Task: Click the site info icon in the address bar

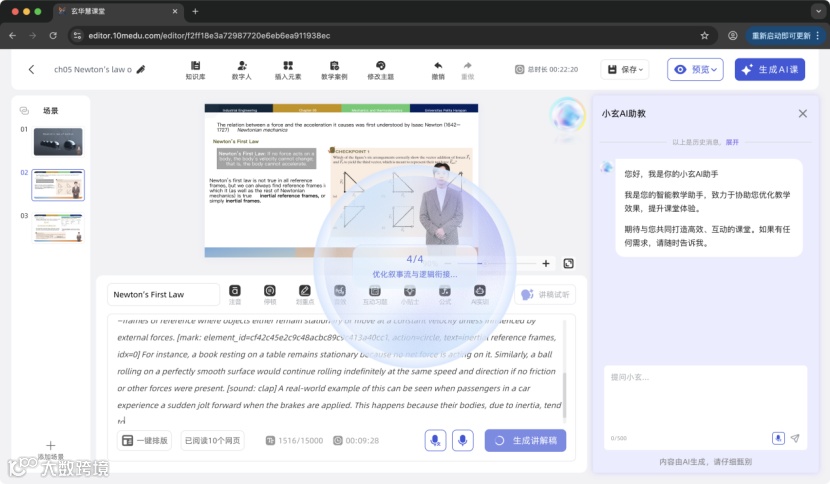Action: click(77, 35)
